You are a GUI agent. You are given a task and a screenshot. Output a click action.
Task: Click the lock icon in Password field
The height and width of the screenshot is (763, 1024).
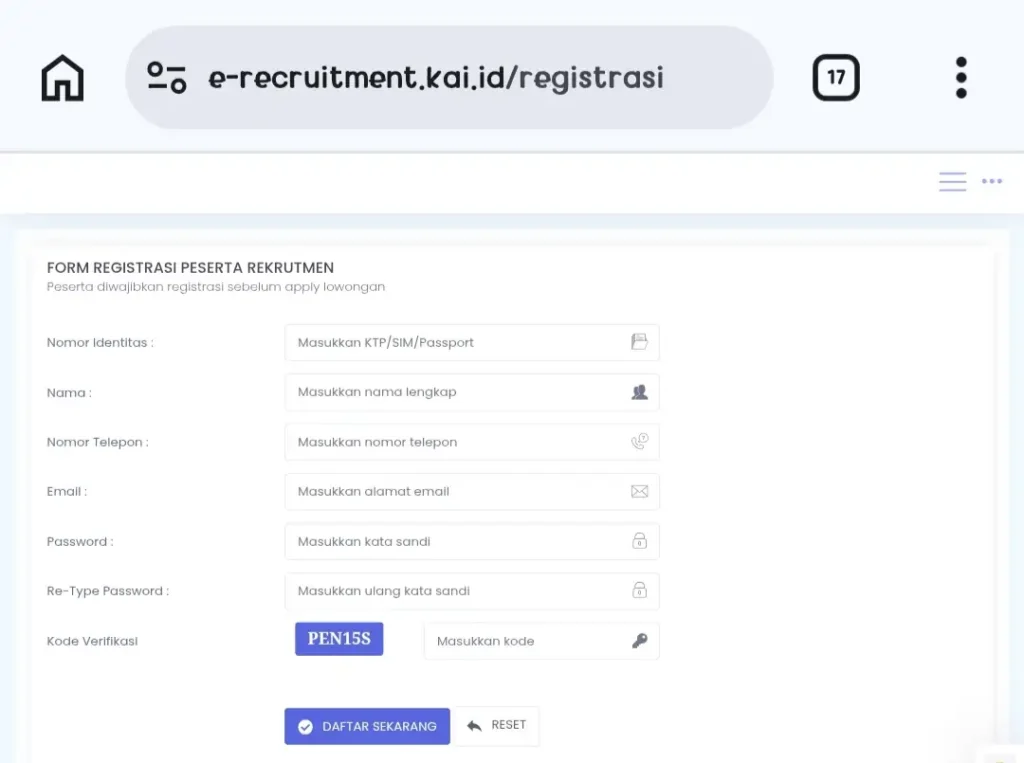click(639, 541)
